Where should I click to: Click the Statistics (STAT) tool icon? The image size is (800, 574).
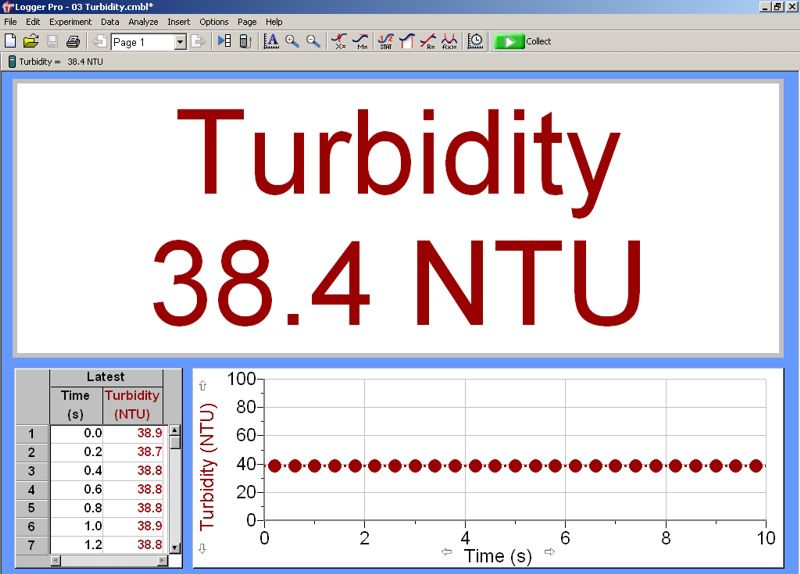385,41
